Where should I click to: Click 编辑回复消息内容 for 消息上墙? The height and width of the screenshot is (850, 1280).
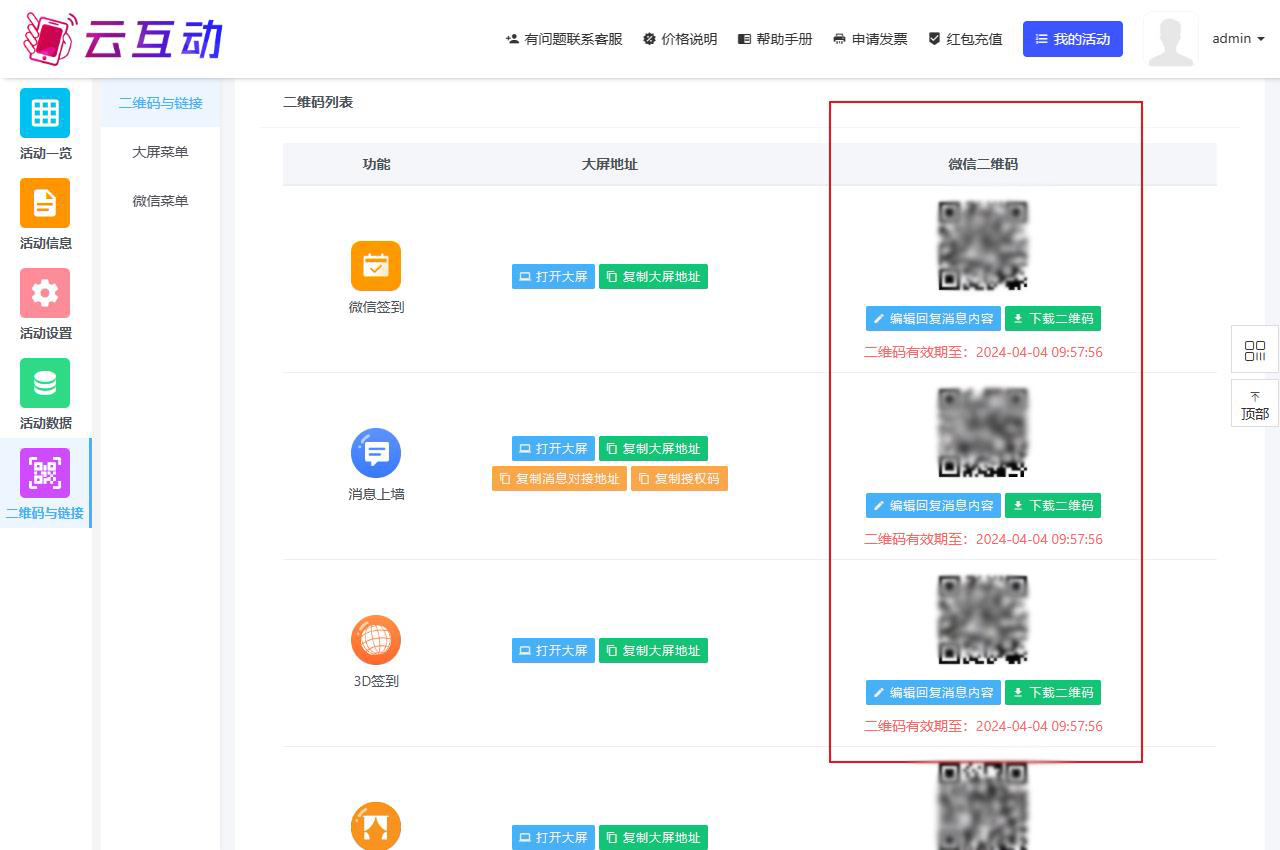(933, 506)
